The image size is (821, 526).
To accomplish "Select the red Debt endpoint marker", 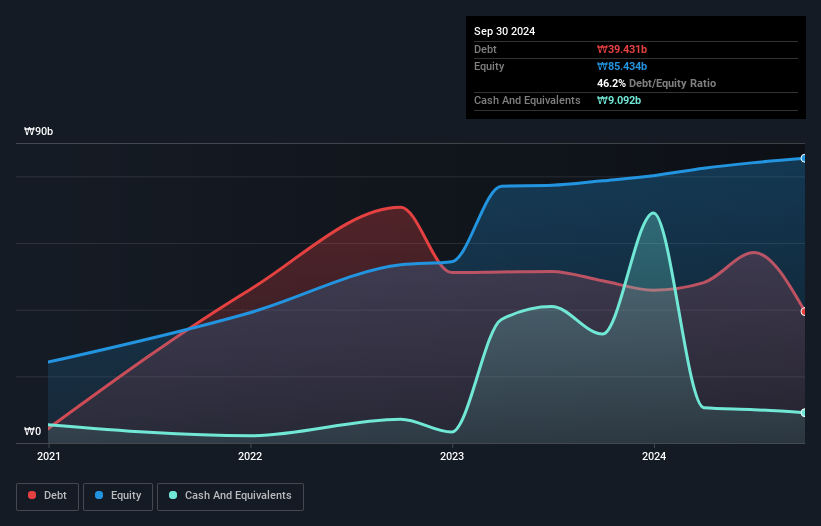I will click(804, 311).
